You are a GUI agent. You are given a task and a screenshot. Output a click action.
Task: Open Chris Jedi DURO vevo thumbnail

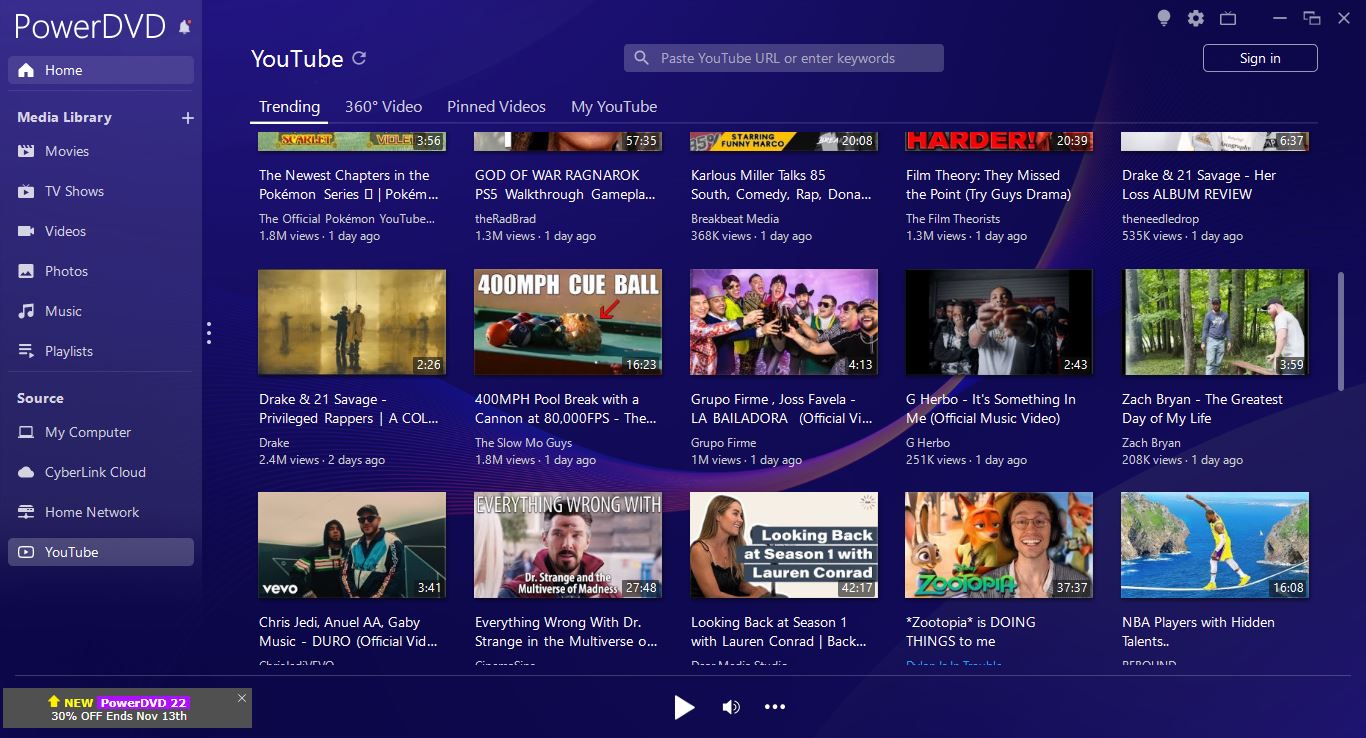(352, 545)
